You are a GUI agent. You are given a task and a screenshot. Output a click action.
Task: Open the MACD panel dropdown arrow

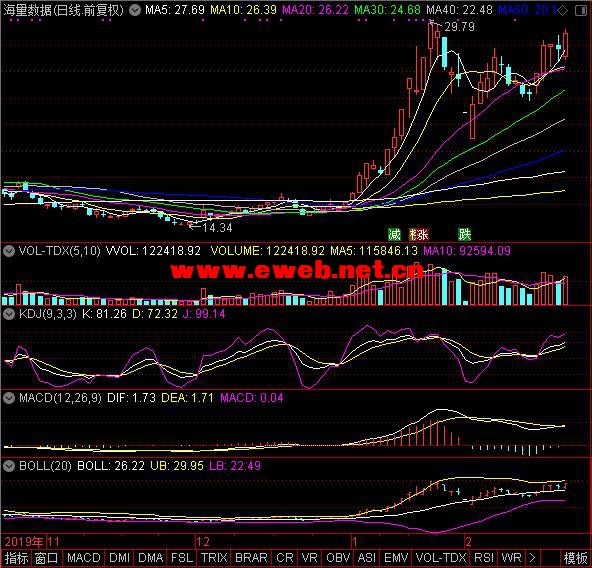click(9, 398)
